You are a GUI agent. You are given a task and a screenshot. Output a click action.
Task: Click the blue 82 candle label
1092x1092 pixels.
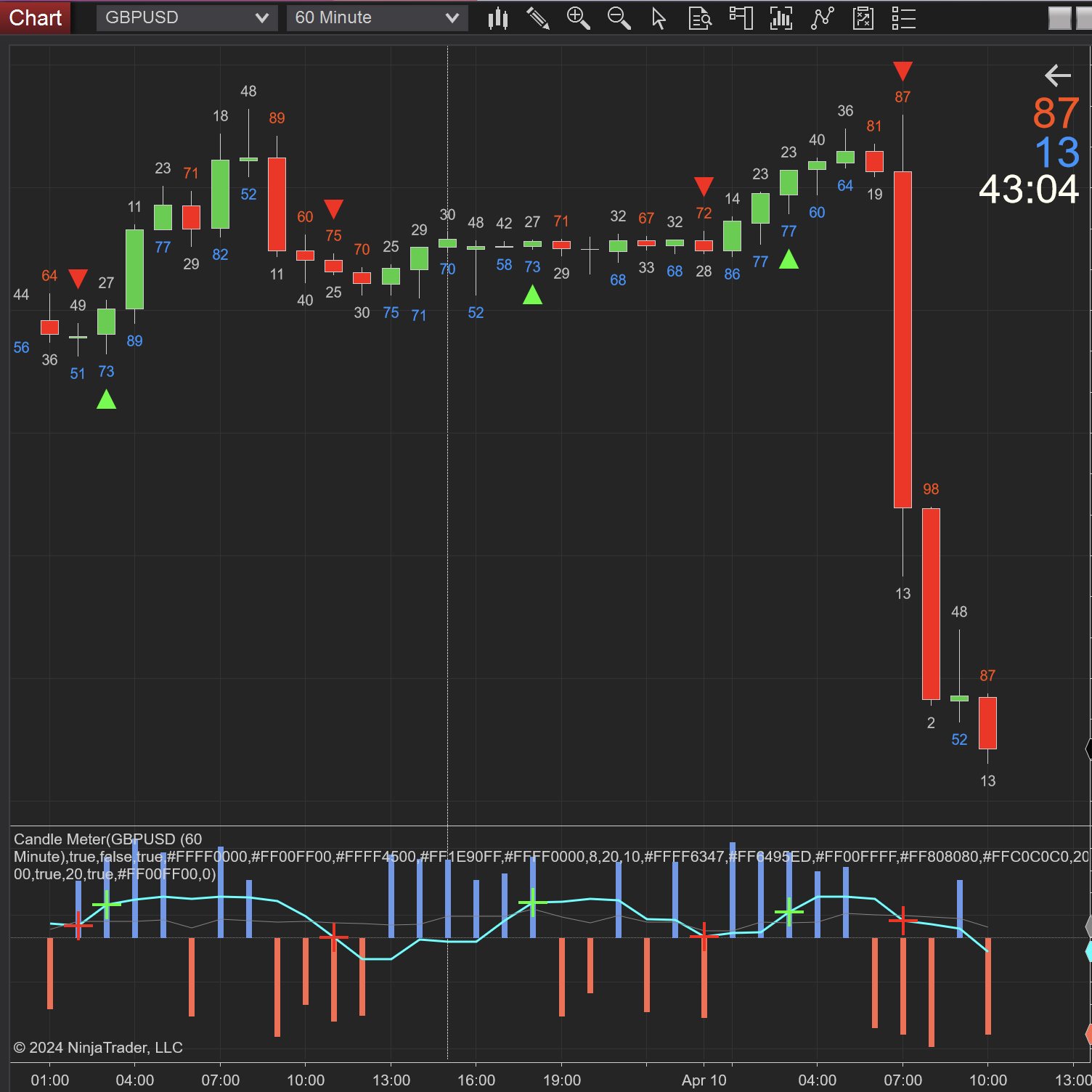point(220,255)
